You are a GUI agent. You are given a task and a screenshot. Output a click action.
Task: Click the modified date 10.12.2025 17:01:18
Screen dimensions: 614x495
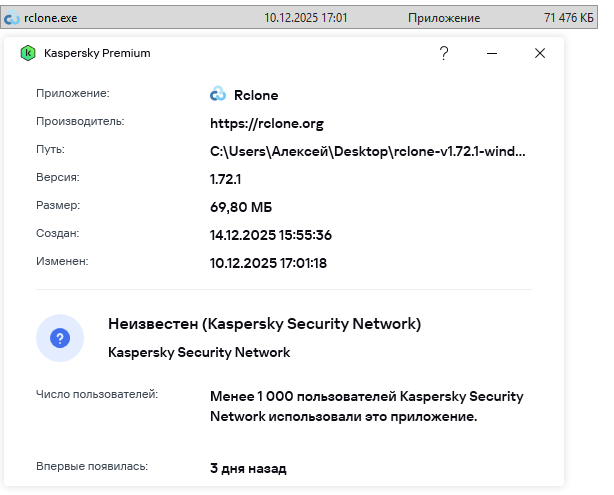click(269, 263)
